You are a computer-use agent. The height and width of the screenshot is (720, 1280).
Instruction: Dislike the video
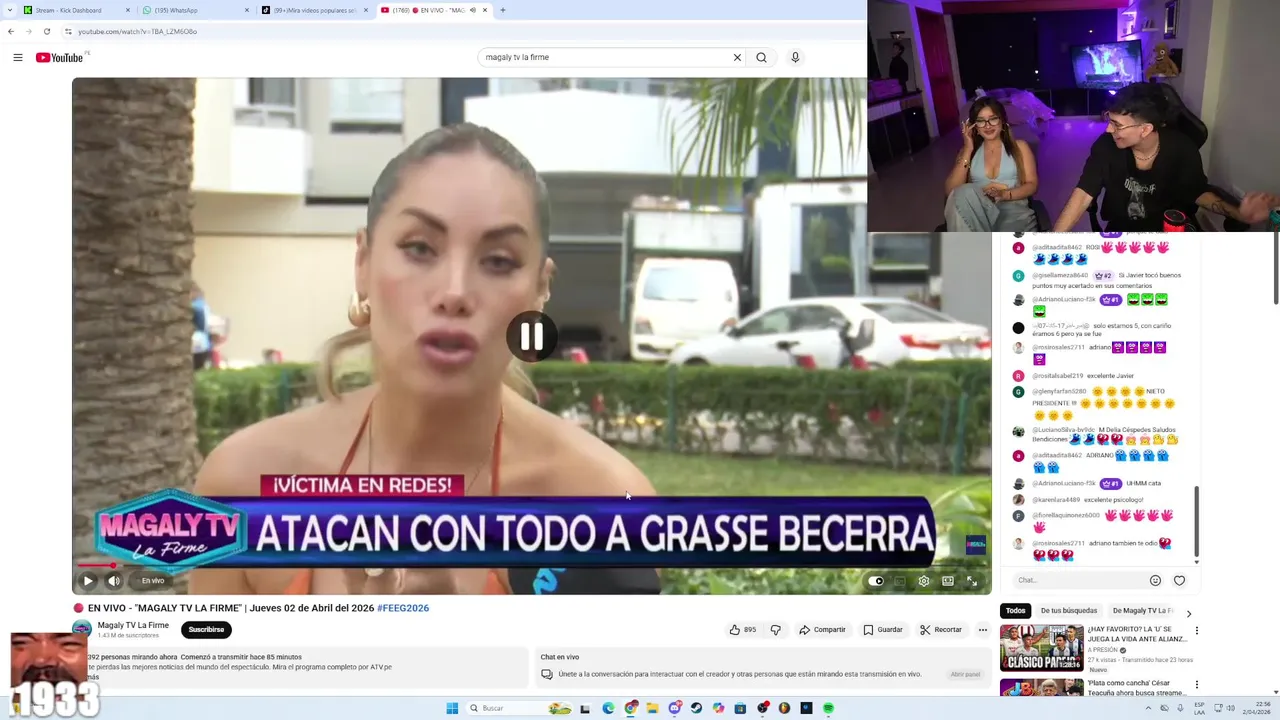coord(775,630)
